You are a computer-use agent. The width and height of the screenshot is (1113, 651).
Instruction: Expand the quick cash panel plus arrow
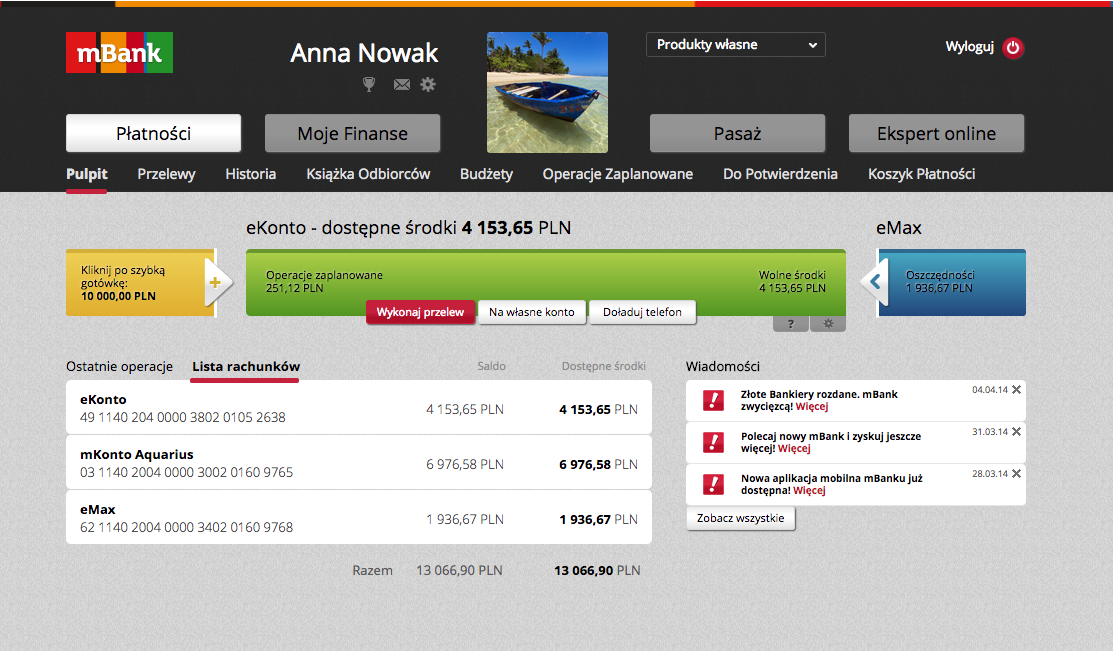click(x=215, y=283)
